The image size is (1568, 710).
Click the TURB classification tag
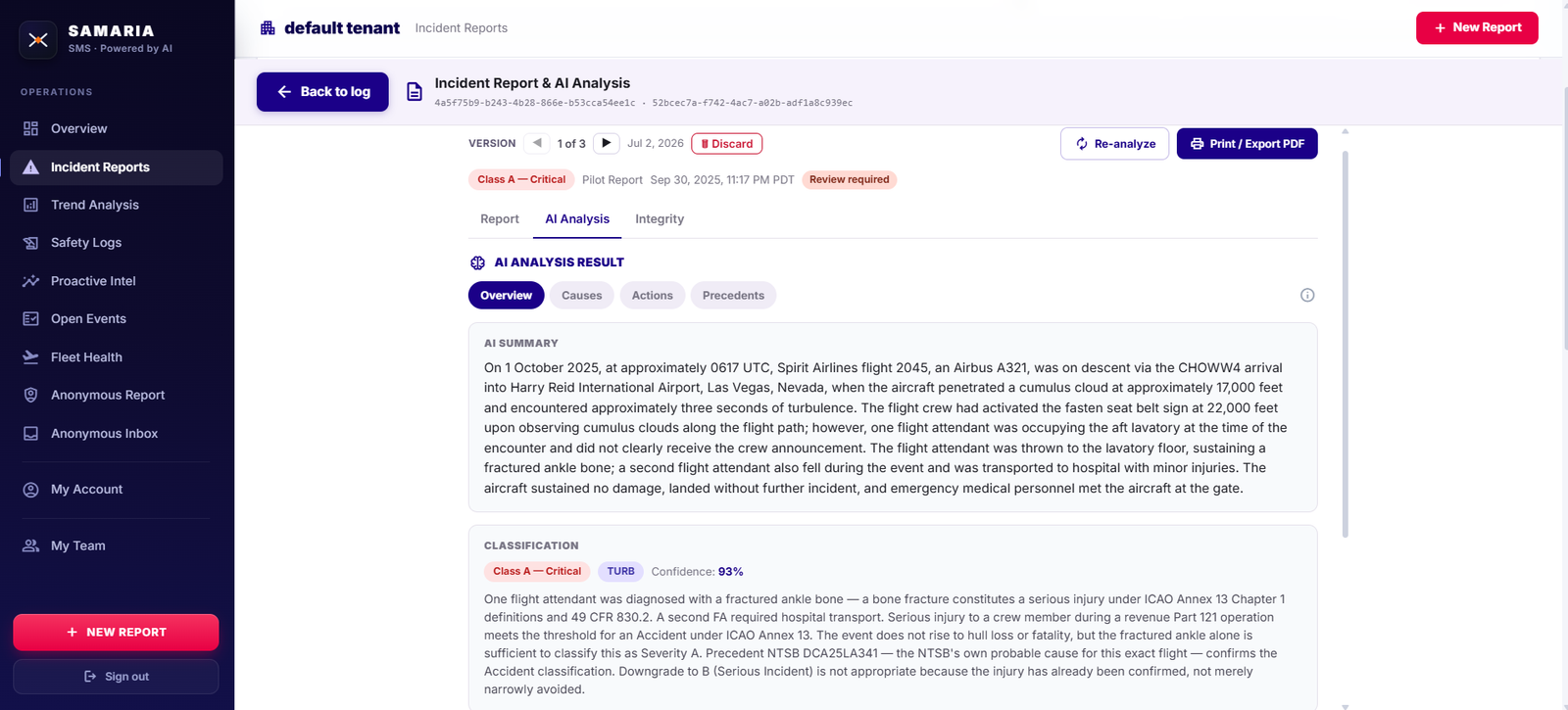pyautogui.click(x=620, y=572)
